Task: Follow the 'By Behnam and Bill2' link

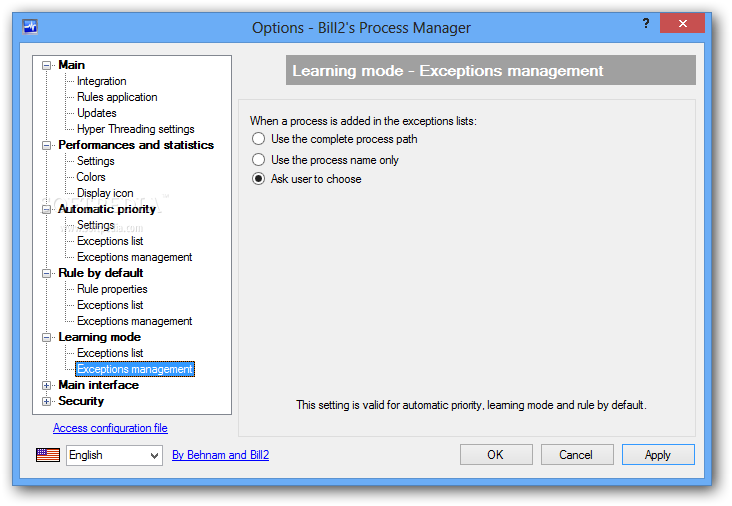Action: coord(220,455)
